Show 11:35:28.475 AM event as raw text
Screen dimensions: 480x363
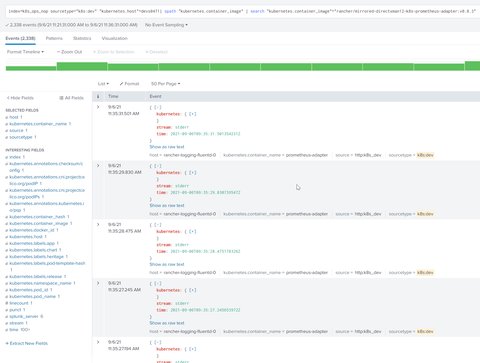pyautogui.click(x=167, y=264)
